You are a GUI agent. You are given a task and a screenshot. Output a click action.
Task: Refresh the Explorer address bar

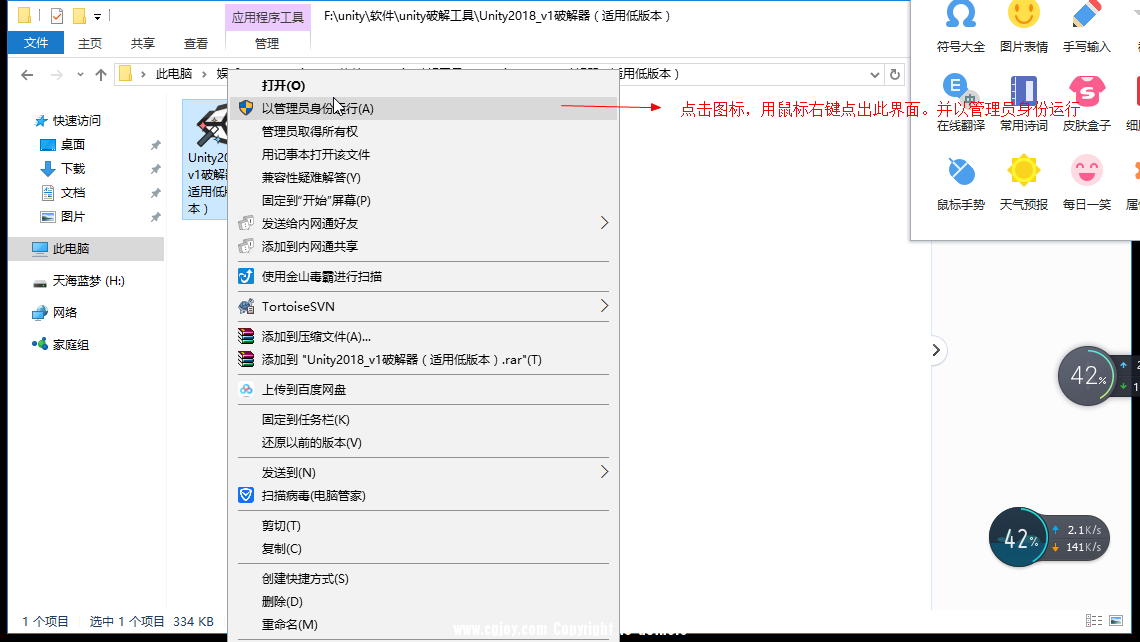click(x=895, y=74)
